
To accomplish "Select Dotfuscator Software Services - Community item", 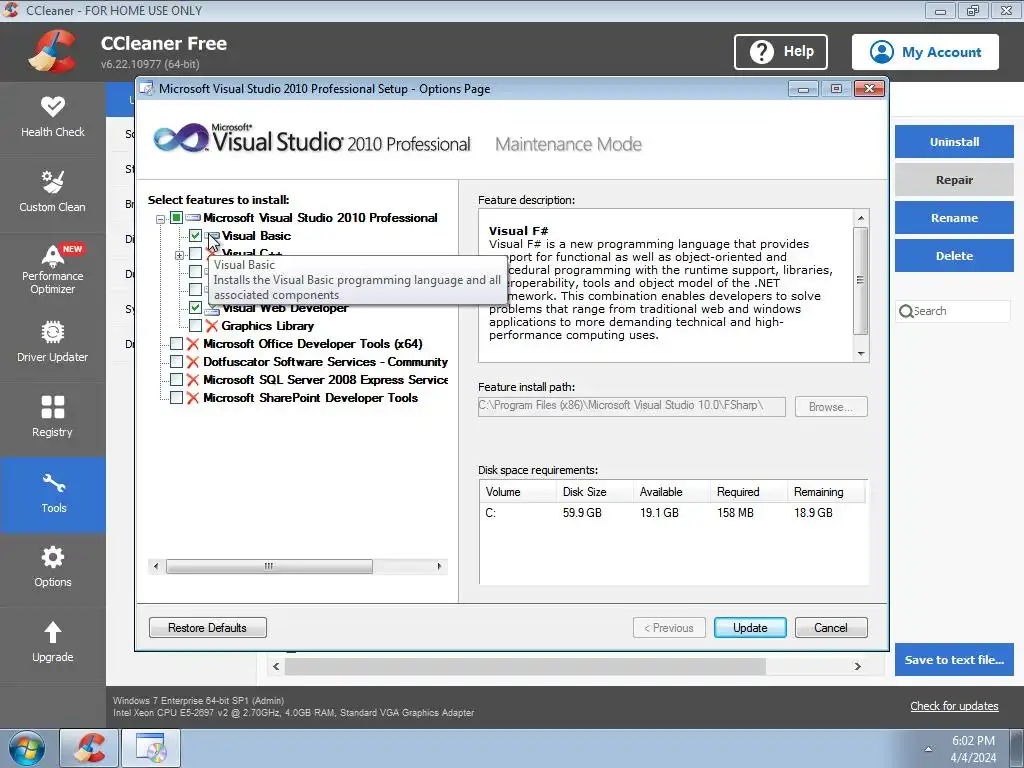I will tap(325, 362).
